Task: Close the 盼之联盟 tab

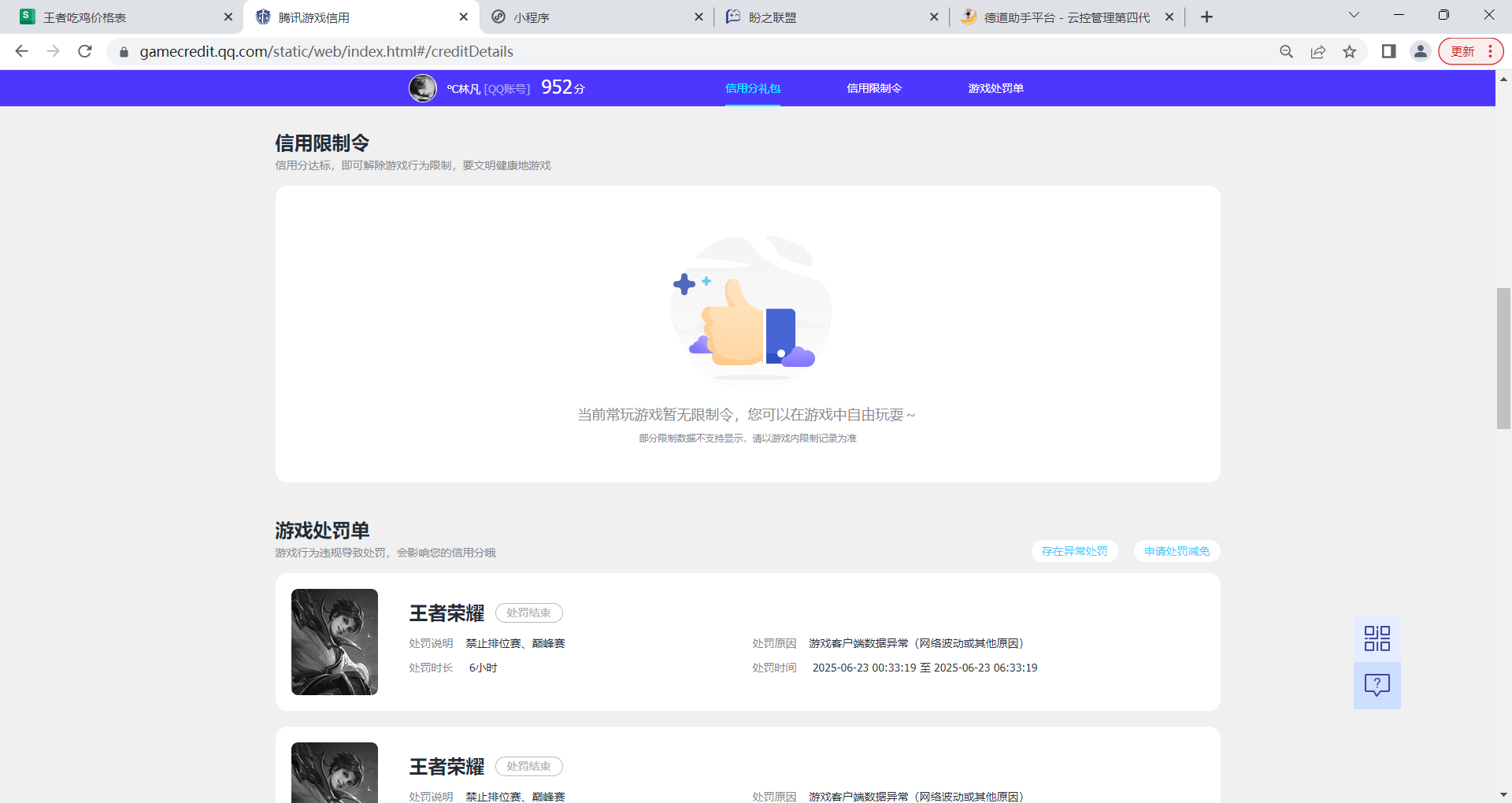Action: [934, 17]
